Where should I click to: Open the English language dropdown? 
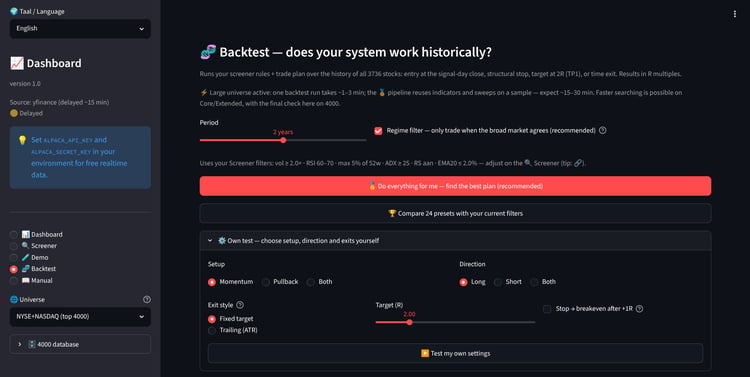click(80, 29)
